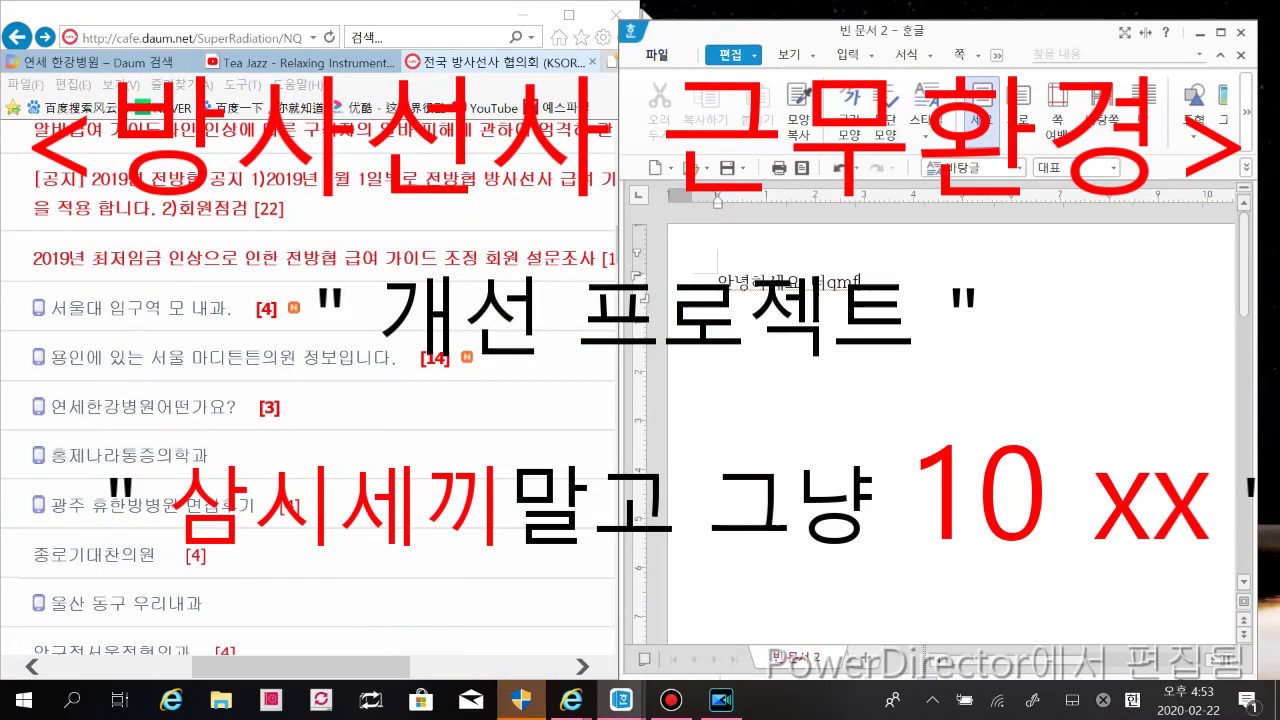Click the Help question mark in Hangul title bar
1280x720 pixels.
[1166, 33]
